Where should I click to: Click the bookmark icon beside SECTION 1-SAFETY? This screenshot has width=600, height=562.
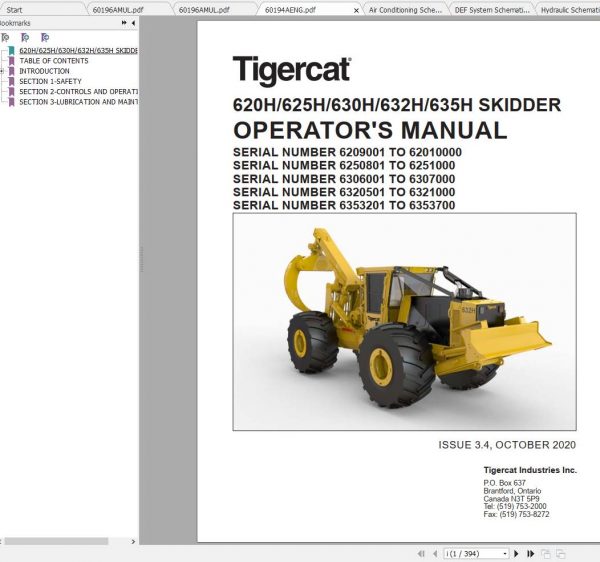(11, 81)
